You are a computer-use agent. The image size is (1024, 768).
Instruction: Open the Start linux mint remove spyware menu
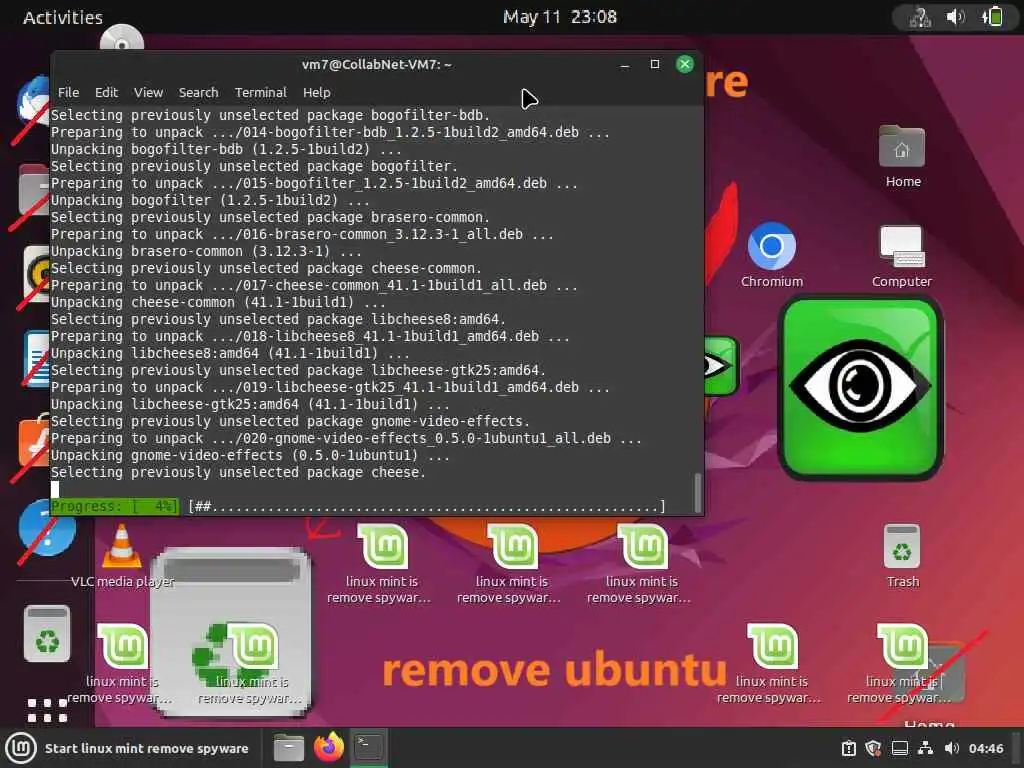[128, 748]
